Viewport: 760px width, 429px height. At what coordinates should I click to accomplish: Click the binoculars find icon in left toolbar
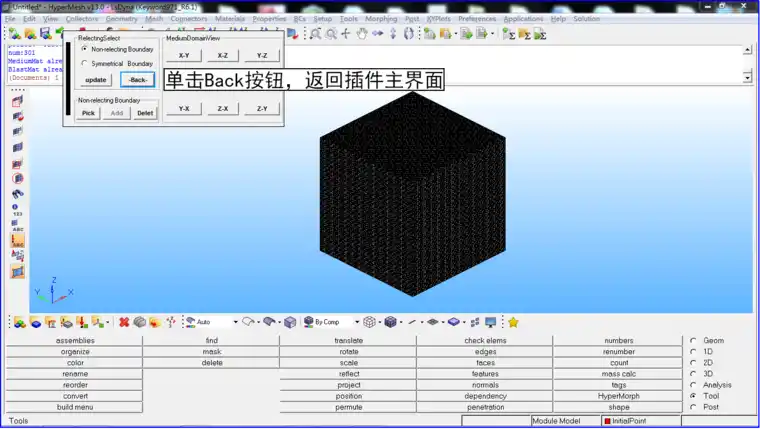[x=17, y=194]
